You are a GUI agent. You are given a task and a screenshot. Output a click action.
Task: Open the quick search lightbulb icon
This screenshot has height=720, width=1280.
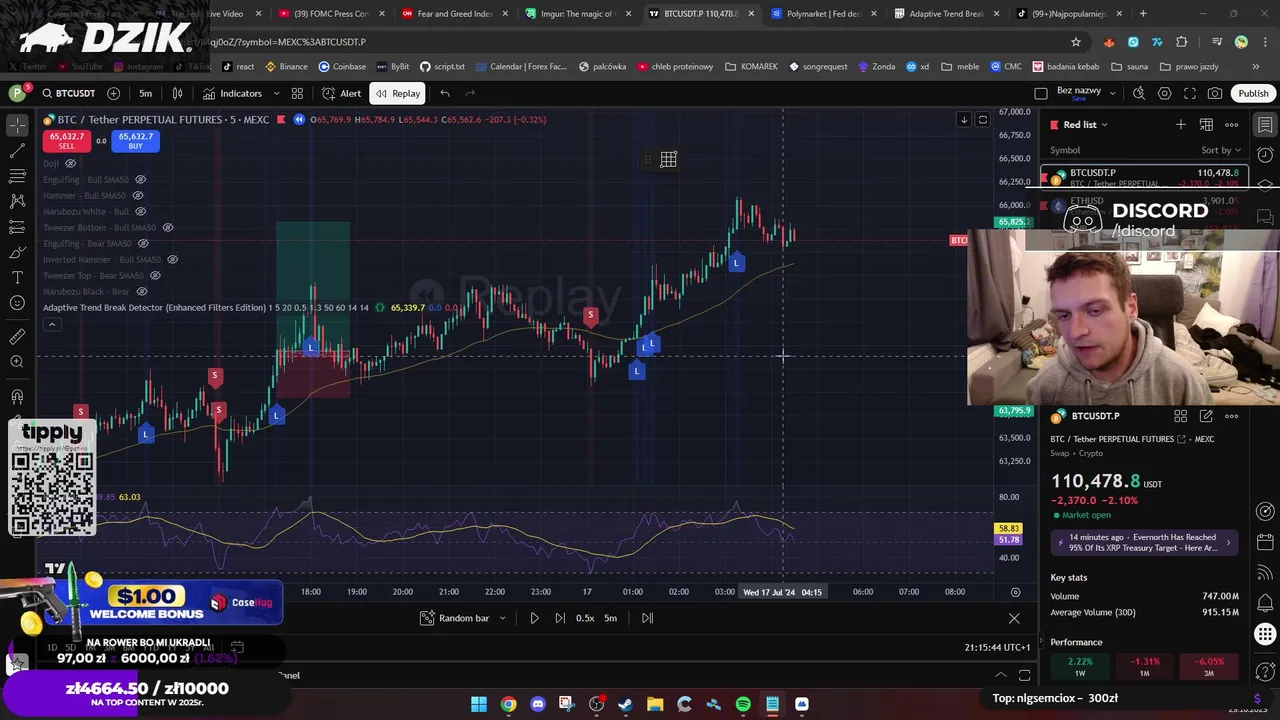click(x=1139, y=93)
